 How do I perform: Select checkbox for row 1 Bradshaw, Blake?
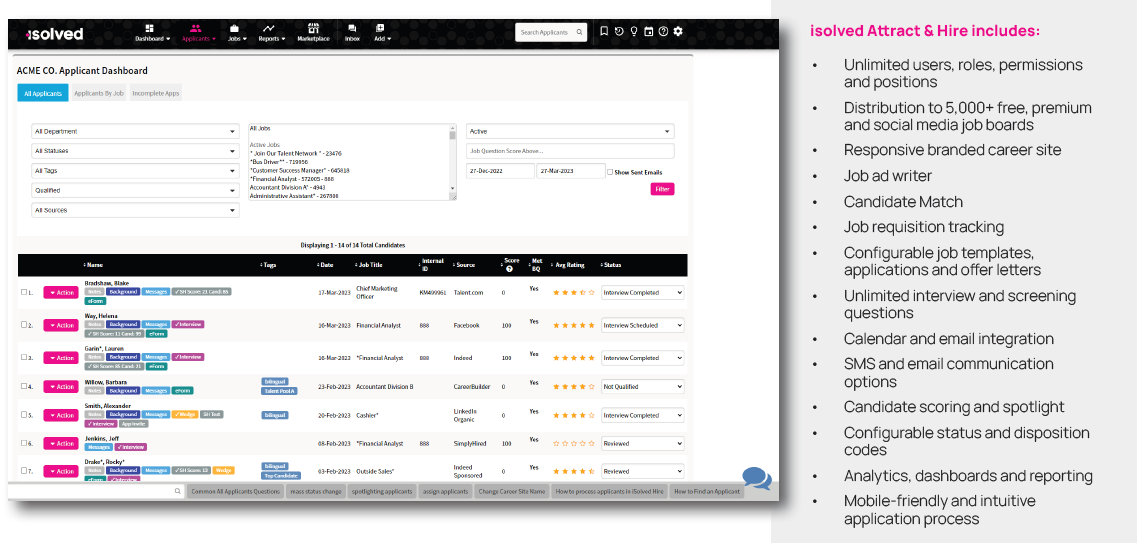pyautogui.click(x=24, y=292)
